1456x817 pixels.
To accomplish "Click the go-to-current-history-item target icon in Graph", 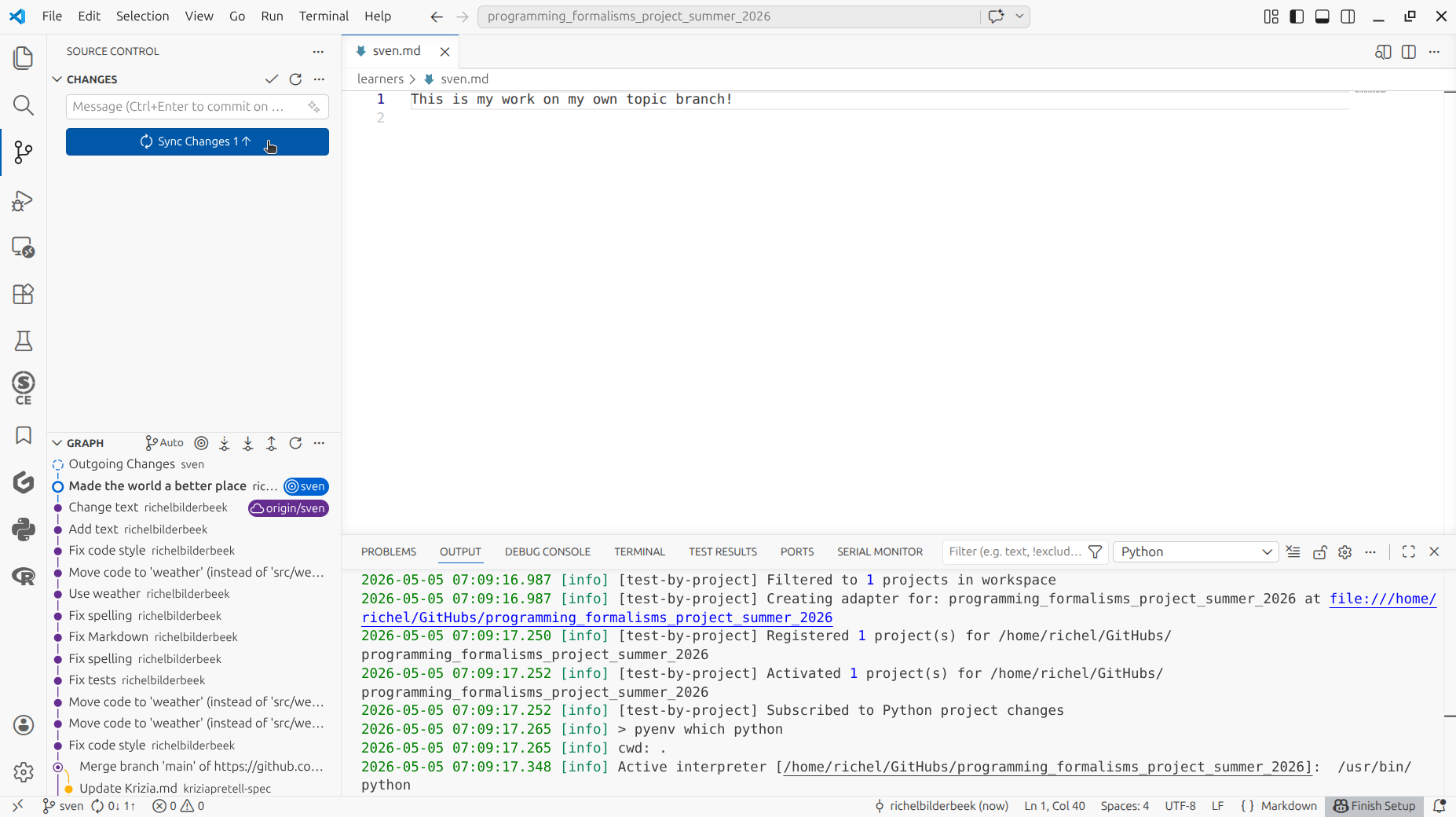I will tap(201, 443).
